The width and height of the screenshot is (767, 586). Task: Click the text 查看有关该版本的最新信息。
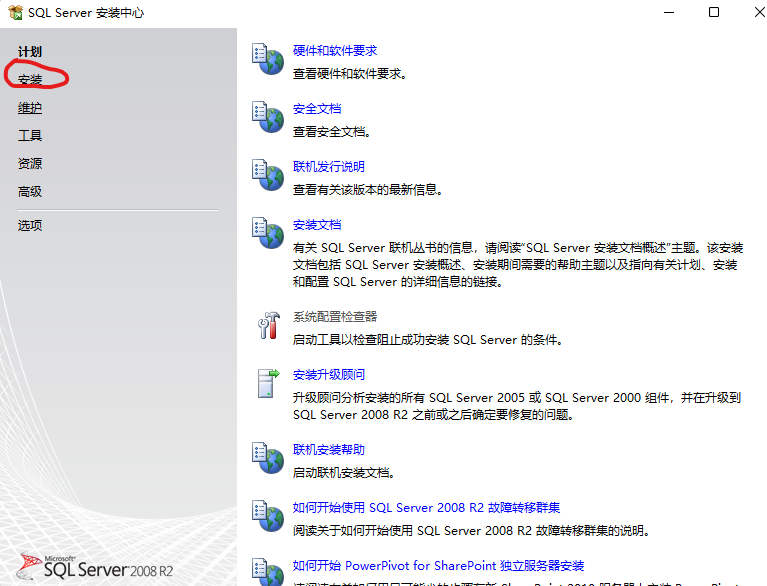tap(368, 190)
